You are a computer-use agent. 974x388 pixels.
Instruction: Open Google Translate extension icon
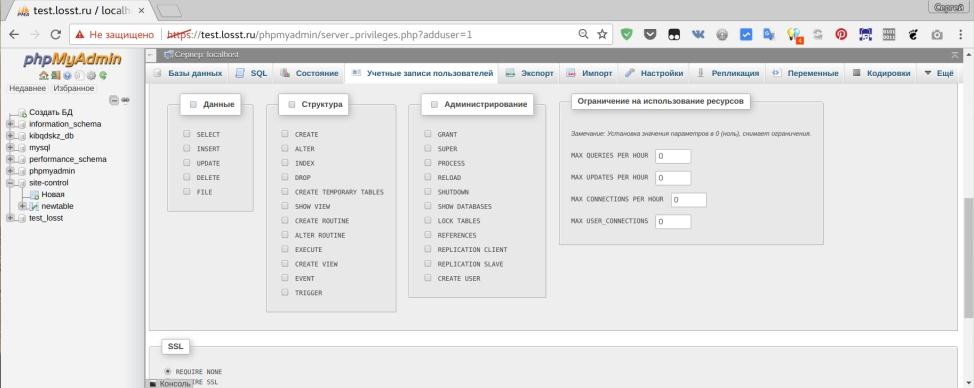coord(770,35)
